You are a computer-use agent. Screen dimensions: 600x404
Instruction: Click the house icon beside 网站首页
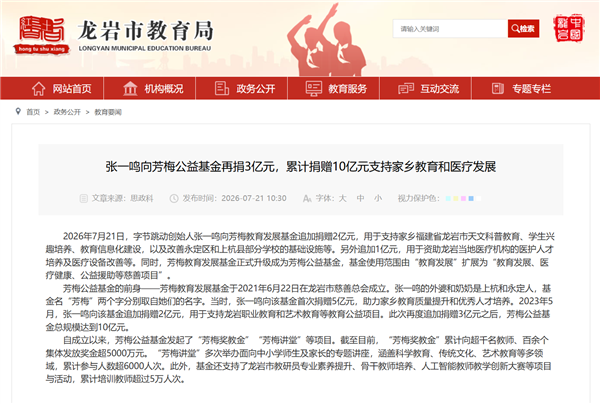point(38,89)
